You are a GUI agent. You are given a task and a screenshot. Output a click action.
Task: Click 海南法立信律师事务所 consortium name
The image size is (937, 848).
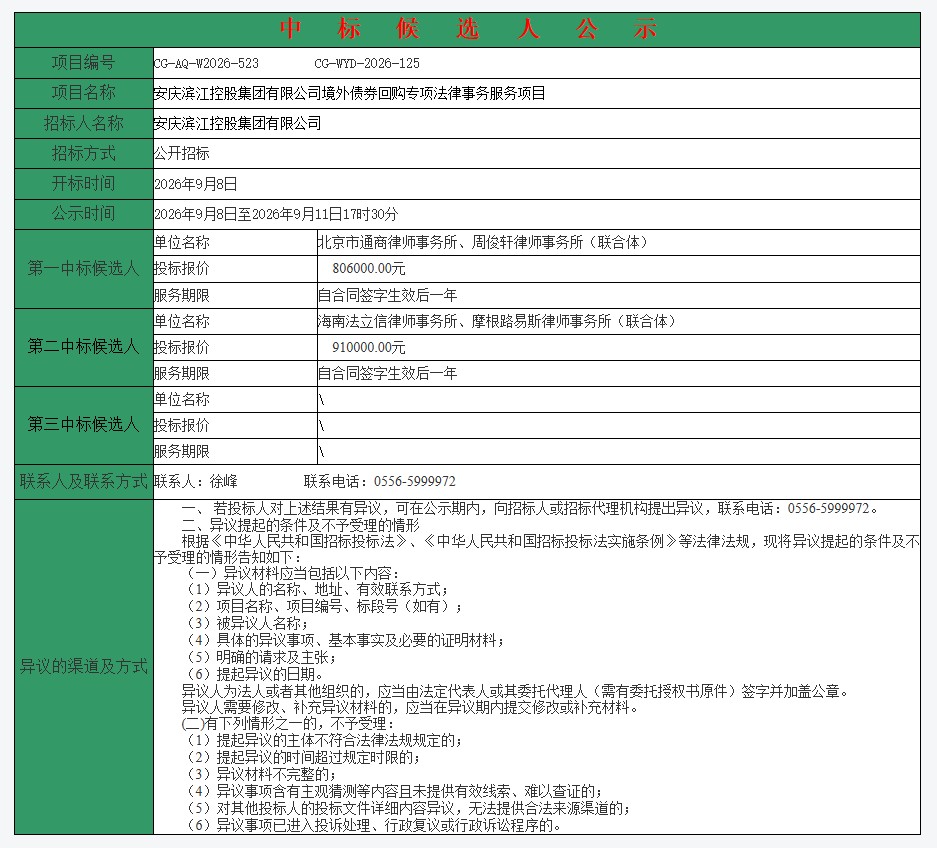497,322
